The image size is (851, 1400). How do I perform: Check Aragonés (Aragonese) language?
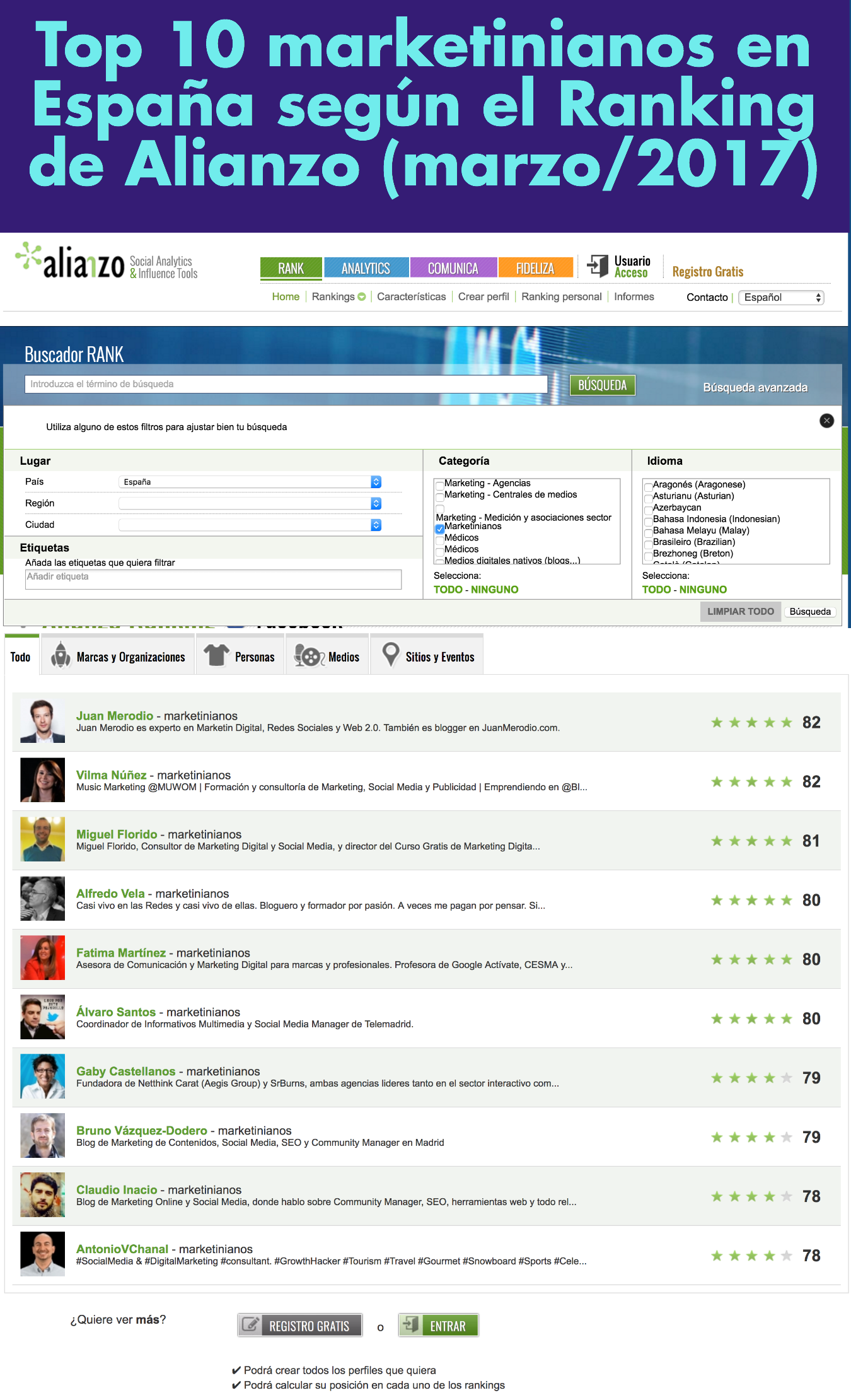click(x=648, y=487)
